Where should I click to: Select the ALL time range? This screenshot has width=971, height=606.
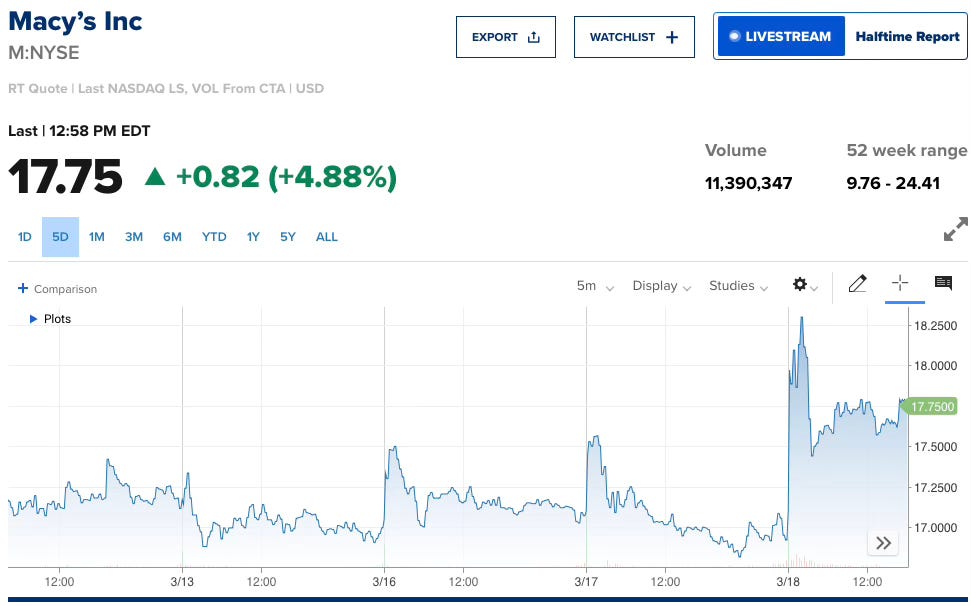327,237
